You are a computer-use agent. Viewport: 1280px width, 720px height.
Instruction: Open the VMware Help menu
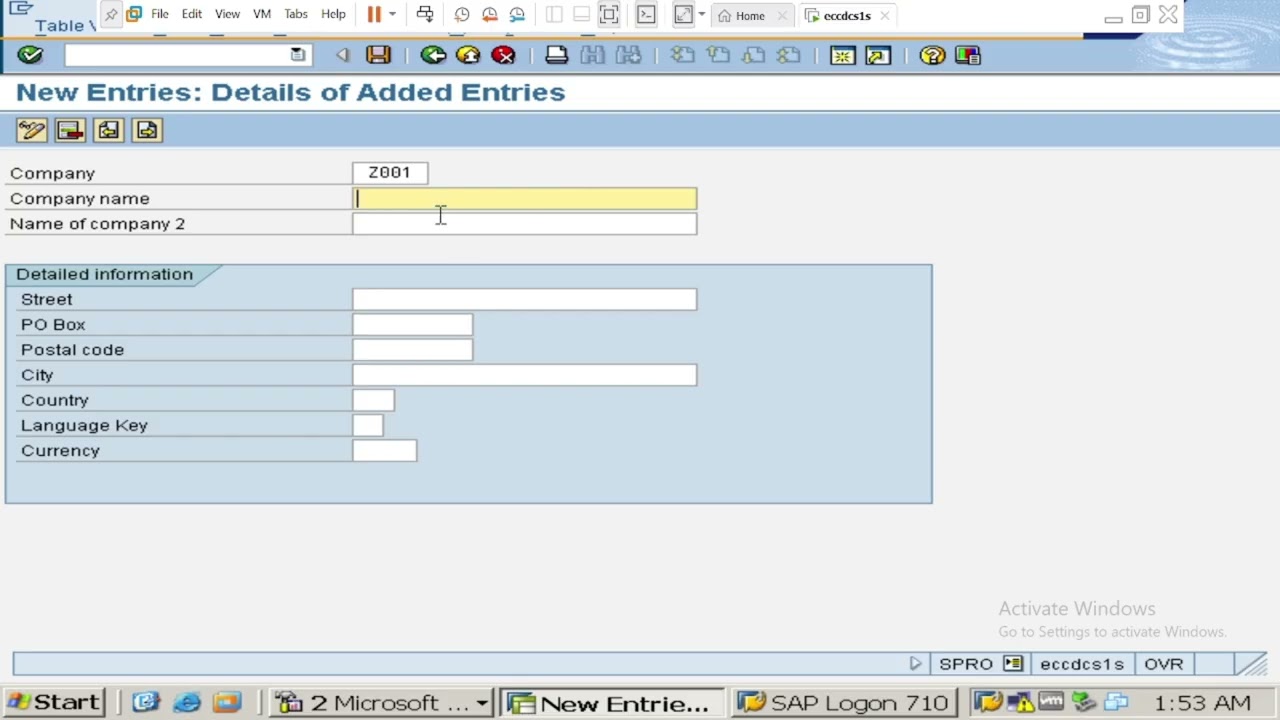(x=333, y=15)
